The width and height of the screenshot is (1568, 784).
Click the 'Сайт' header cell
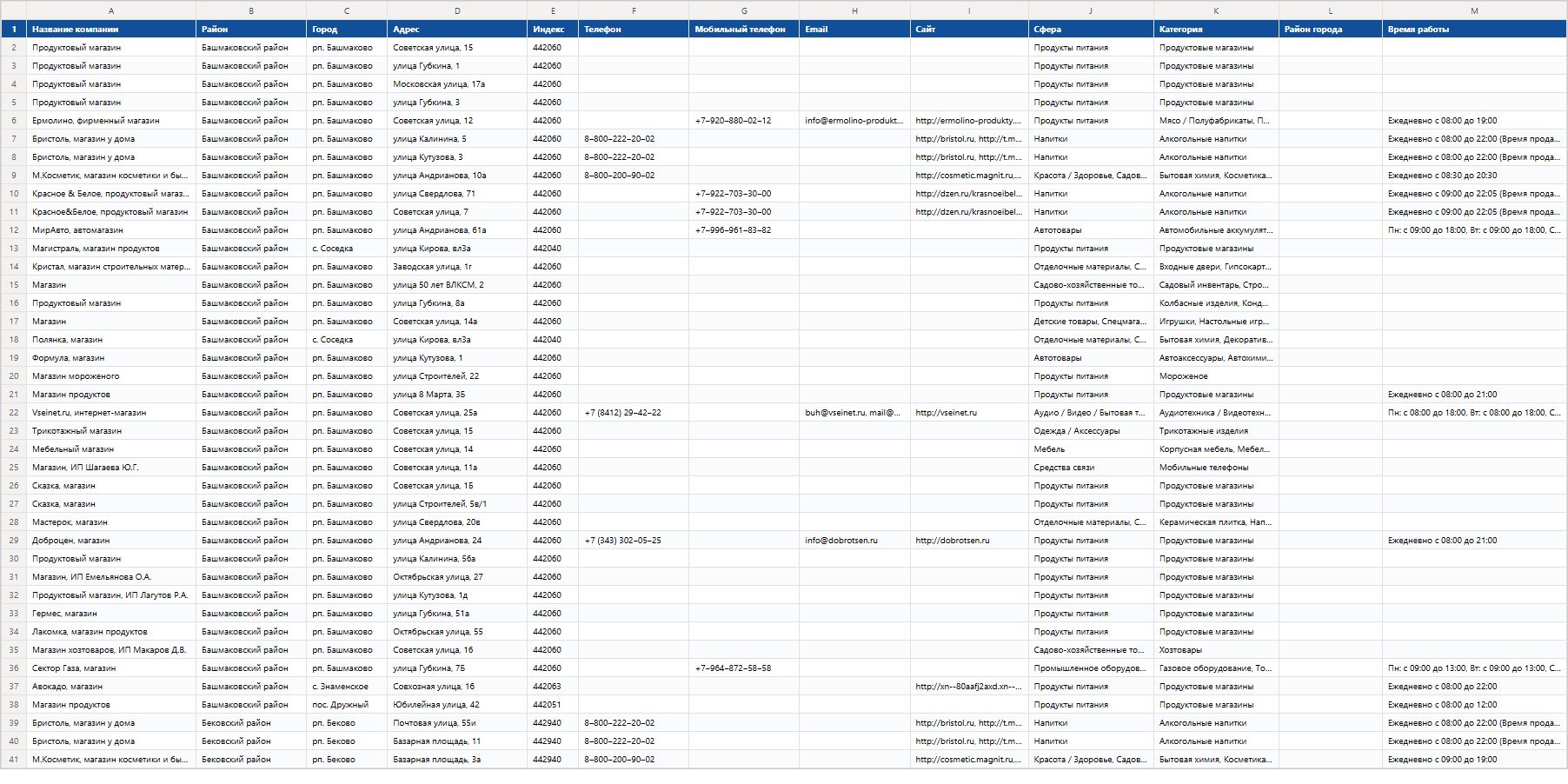coord(969,30)
